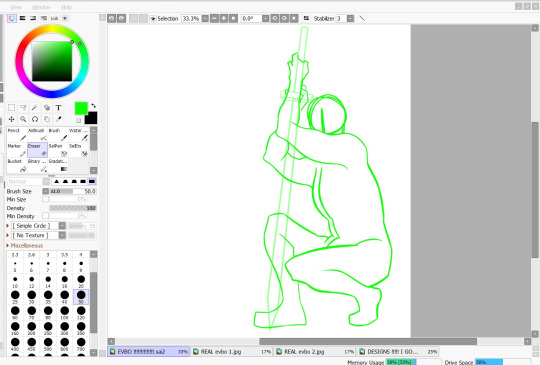
Task: Show the scratchpad panel icon
Action: pos(65,18)
